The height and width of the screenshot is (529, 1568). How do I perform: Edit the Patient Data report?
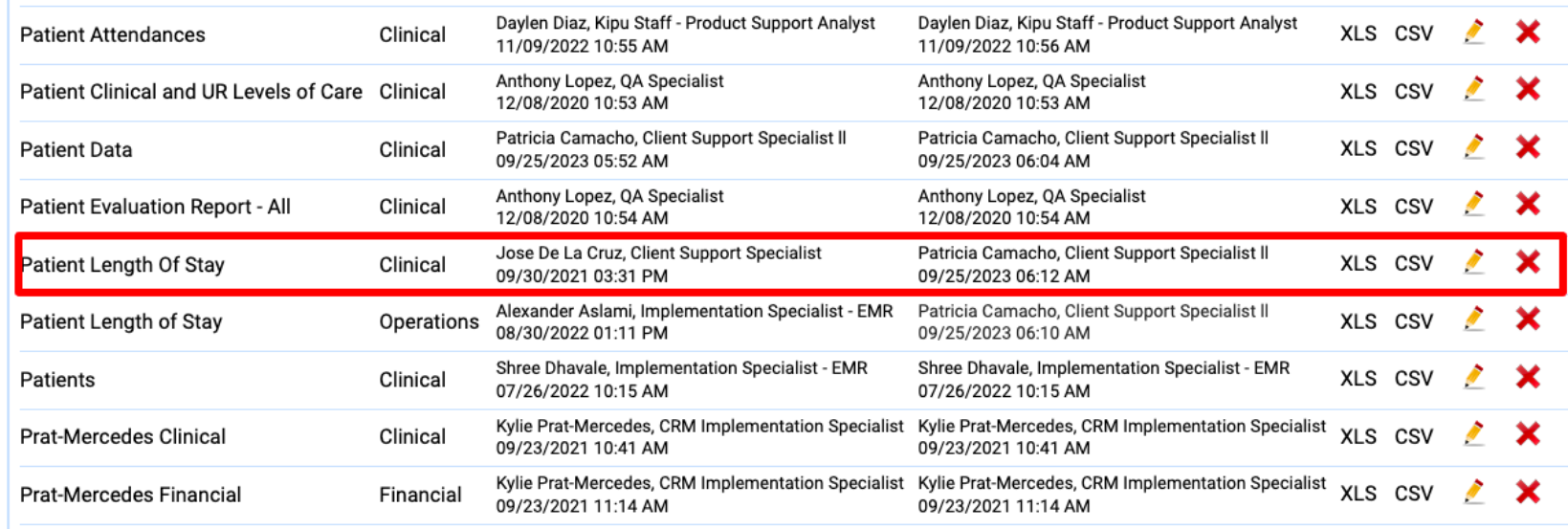click(x=1474, y=148)
